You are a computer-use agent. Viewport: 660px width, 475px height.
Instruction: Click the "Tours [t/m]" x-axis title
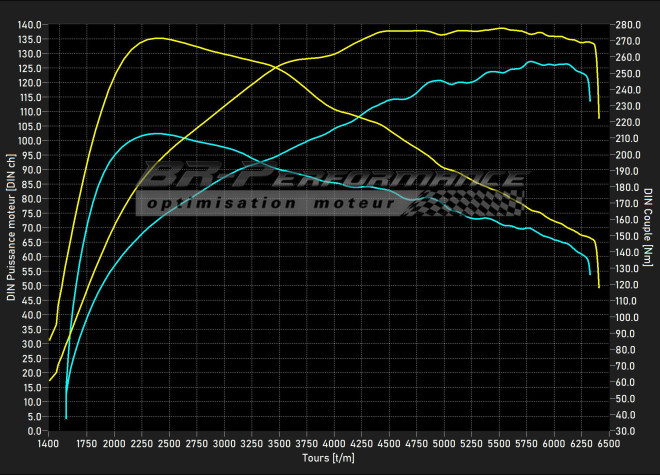(328, 458)
